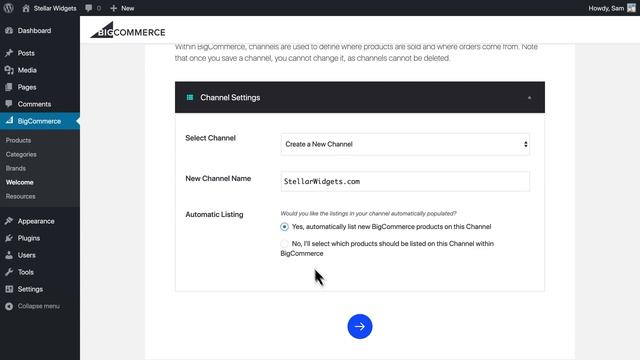
Task: Click the Appearance paintbrush icon
Action: [9, 221]
